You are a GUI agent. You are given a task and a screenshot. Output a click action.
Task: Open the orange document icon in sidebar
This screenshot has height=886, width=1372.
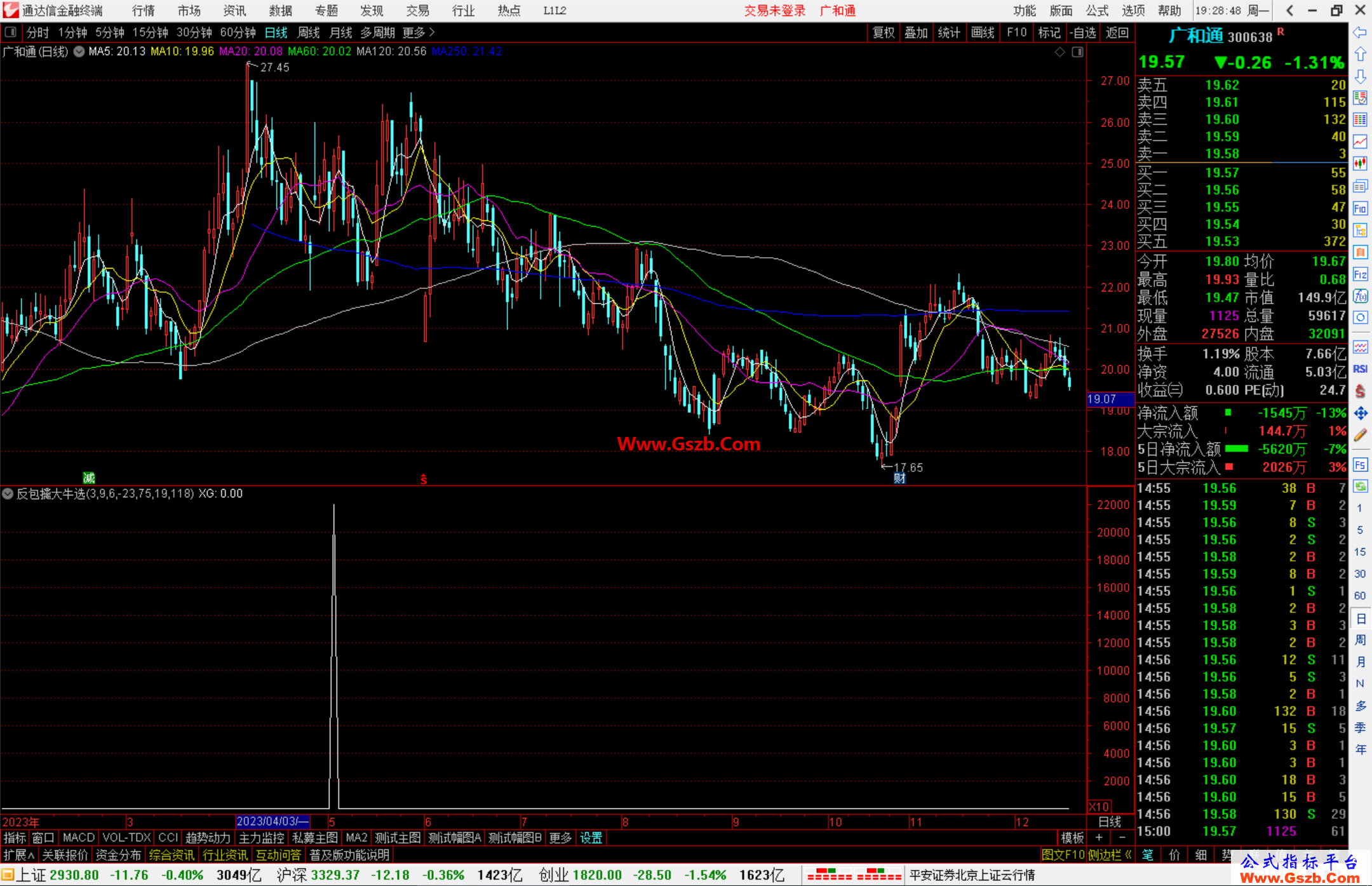tap(1360, 252)
